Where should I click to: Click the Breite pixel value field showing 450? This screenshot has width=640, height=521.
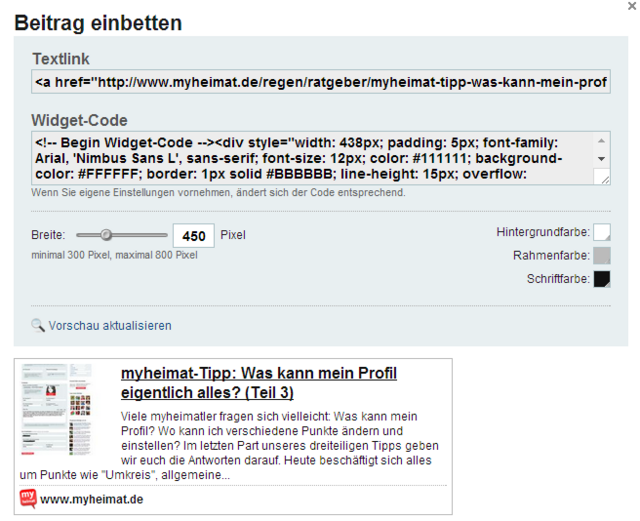193,236
